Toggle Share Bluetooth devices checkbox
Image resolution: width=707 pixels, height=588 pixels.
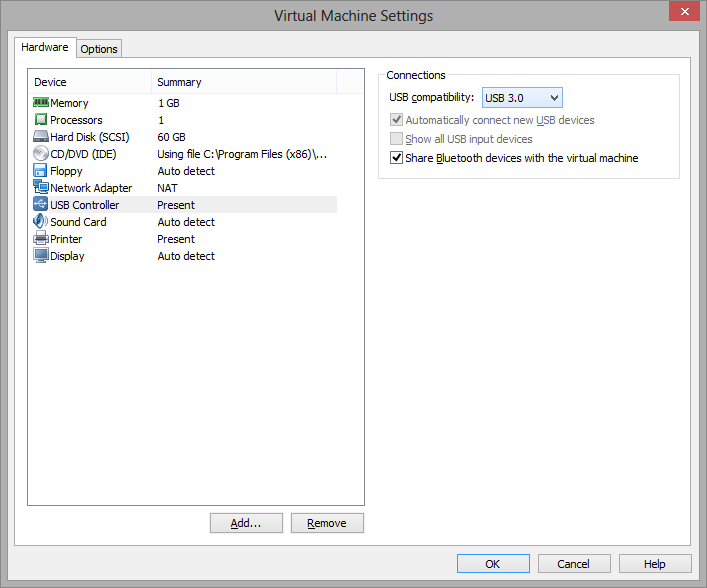(x=397, y=158)
